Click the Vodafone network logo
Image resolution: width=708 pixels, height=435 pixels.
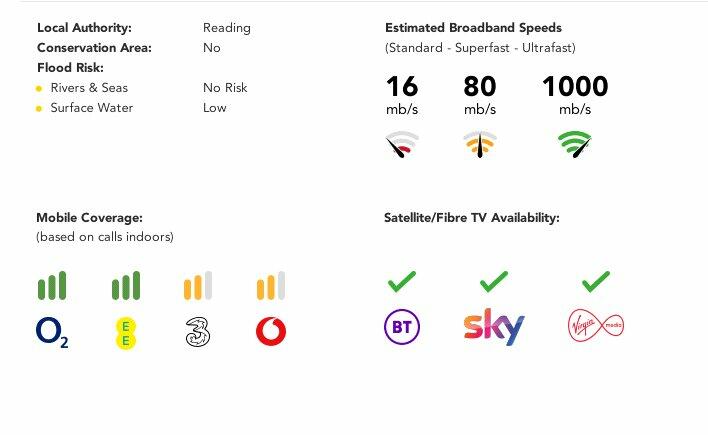click(x=270, y=332)
